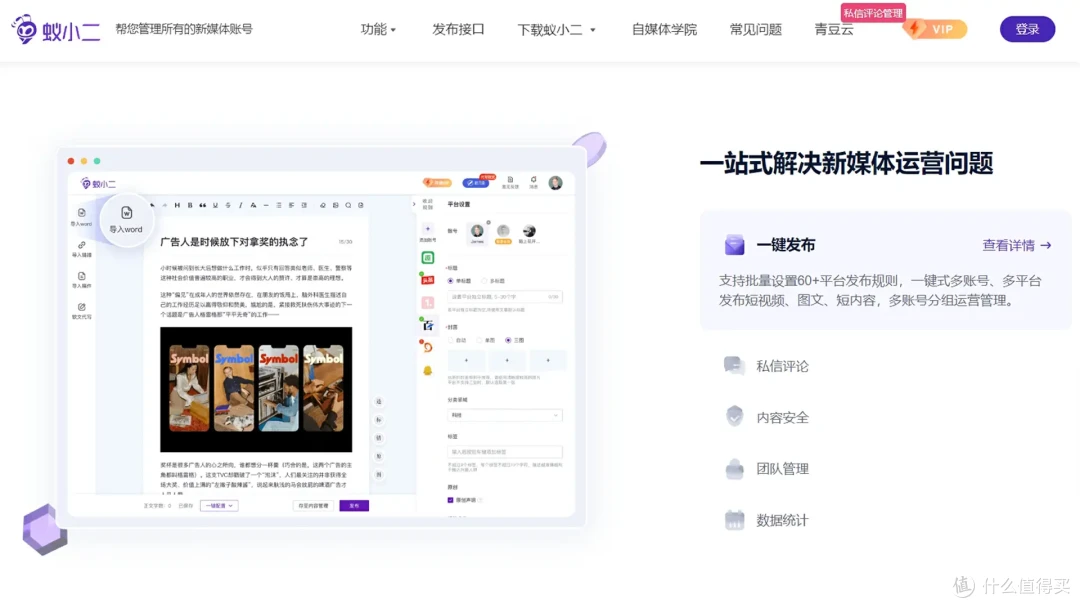The width and height of the screenshot is (1080, 608).
Task: Open the 青豆云 menu item
Action: [x=833, y=30]
